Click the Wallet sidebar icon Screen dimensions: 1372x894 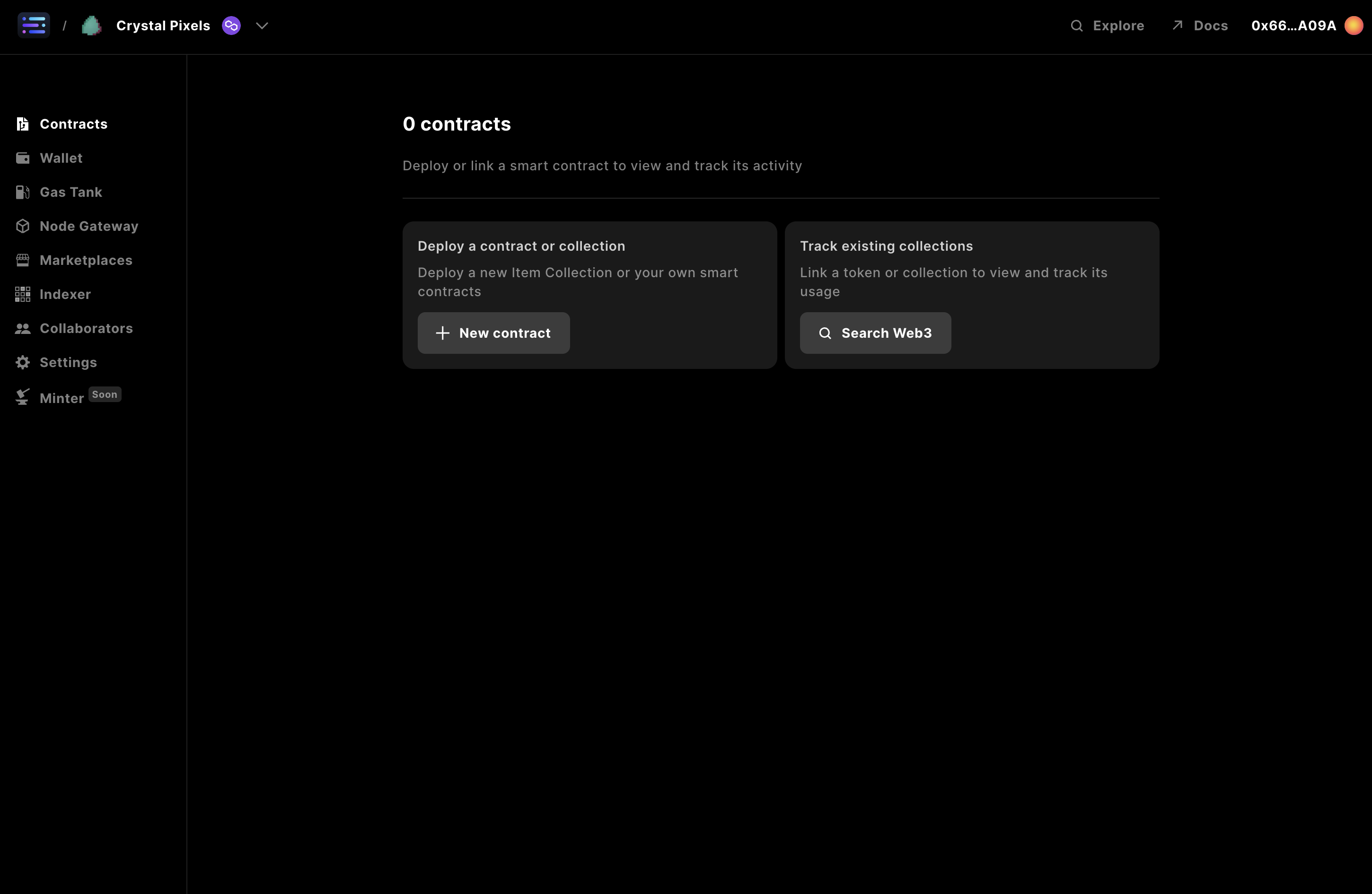23,158
